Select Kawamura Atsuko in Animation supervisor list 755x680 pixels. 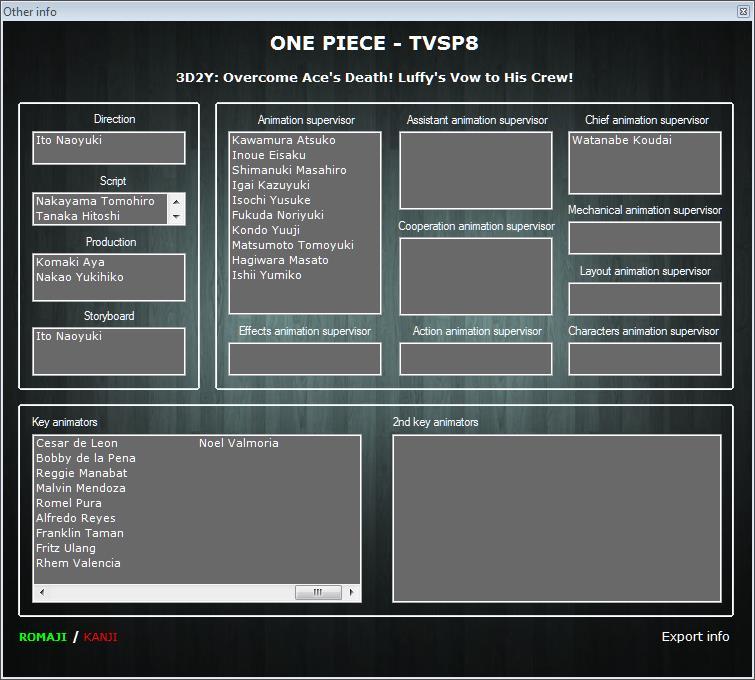click(284, 140)
